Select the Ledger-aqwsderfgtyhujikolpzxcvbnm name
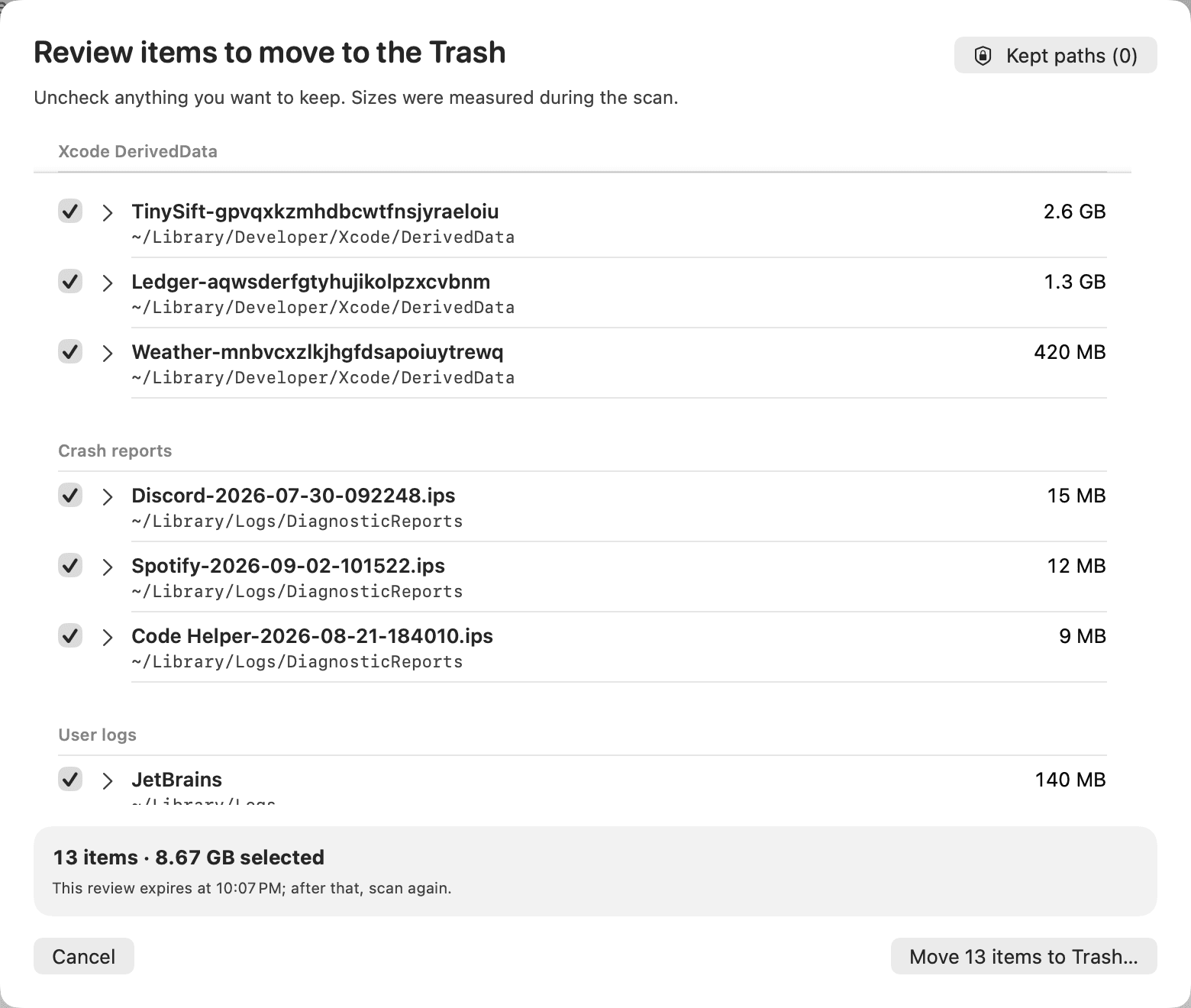 pyautogui.click(x=311, y=282)
